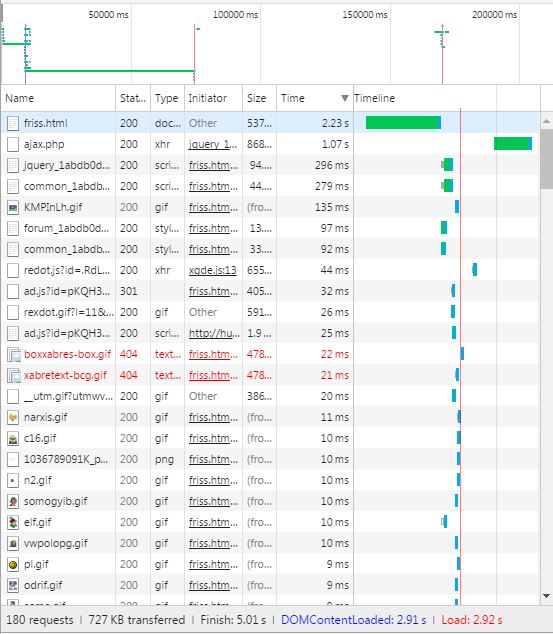
Task: Click the 301 status code cell
Action: 129,291
